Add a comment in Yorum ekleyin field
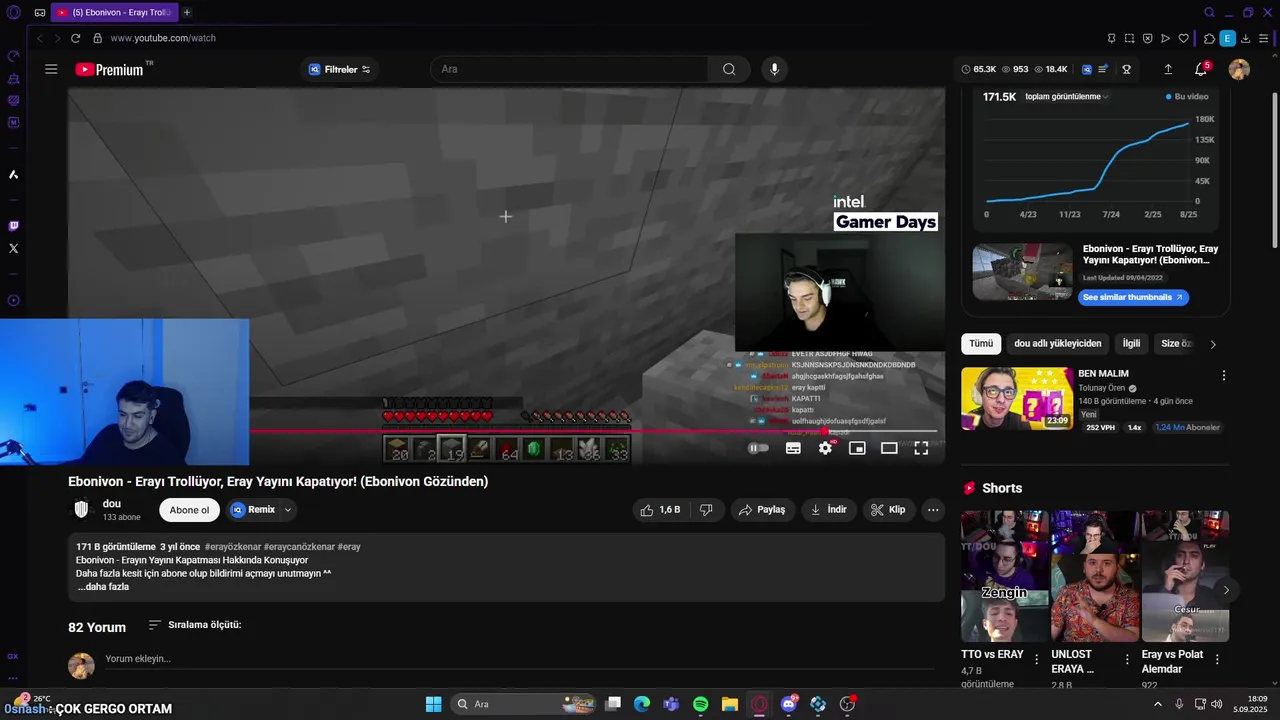The image size is (1280, 720). pos(520,659)
